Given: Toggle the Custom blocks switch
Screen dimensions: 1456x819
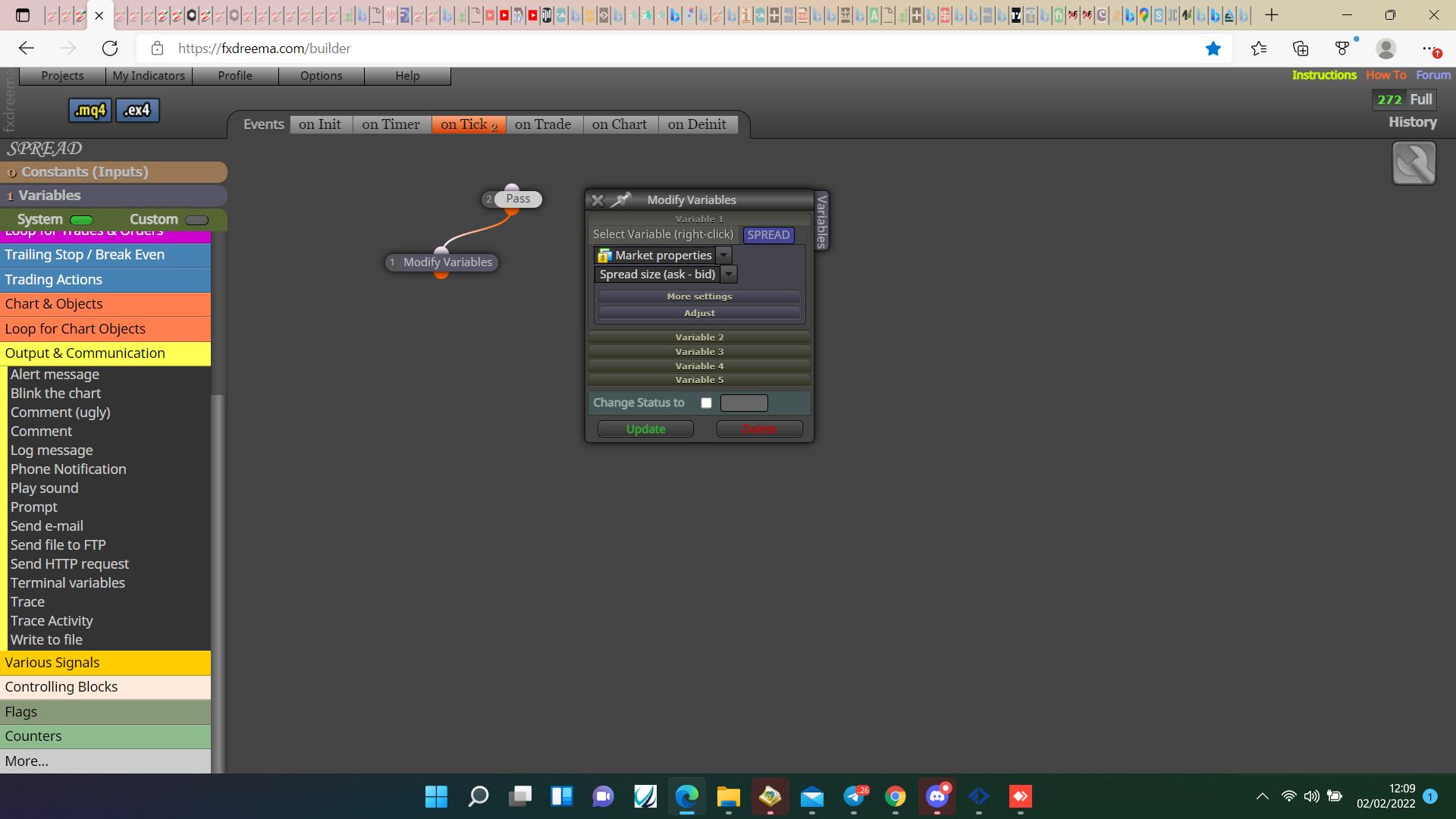Looking at the screenshot, I should pos(196,220).
